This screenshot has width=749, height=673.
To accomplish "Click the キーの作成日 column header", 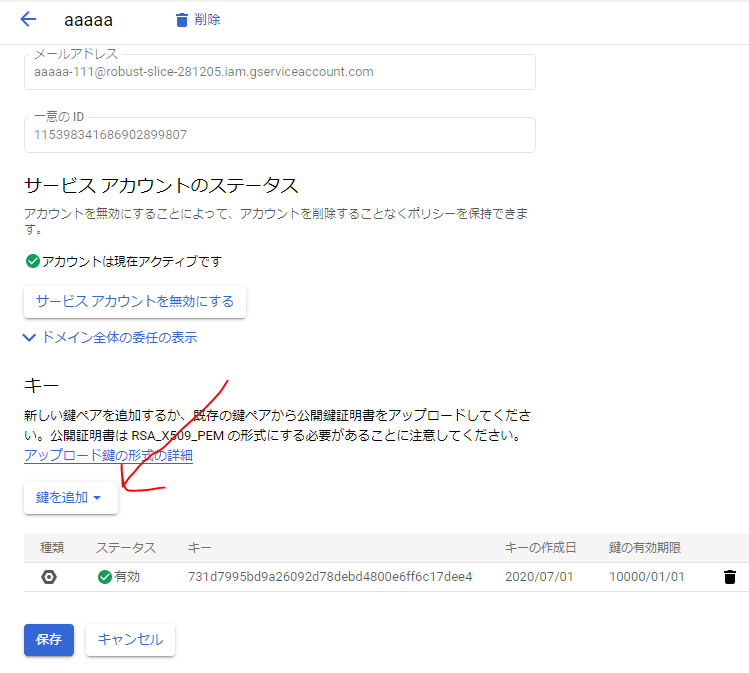I will [x=540, y=548].
